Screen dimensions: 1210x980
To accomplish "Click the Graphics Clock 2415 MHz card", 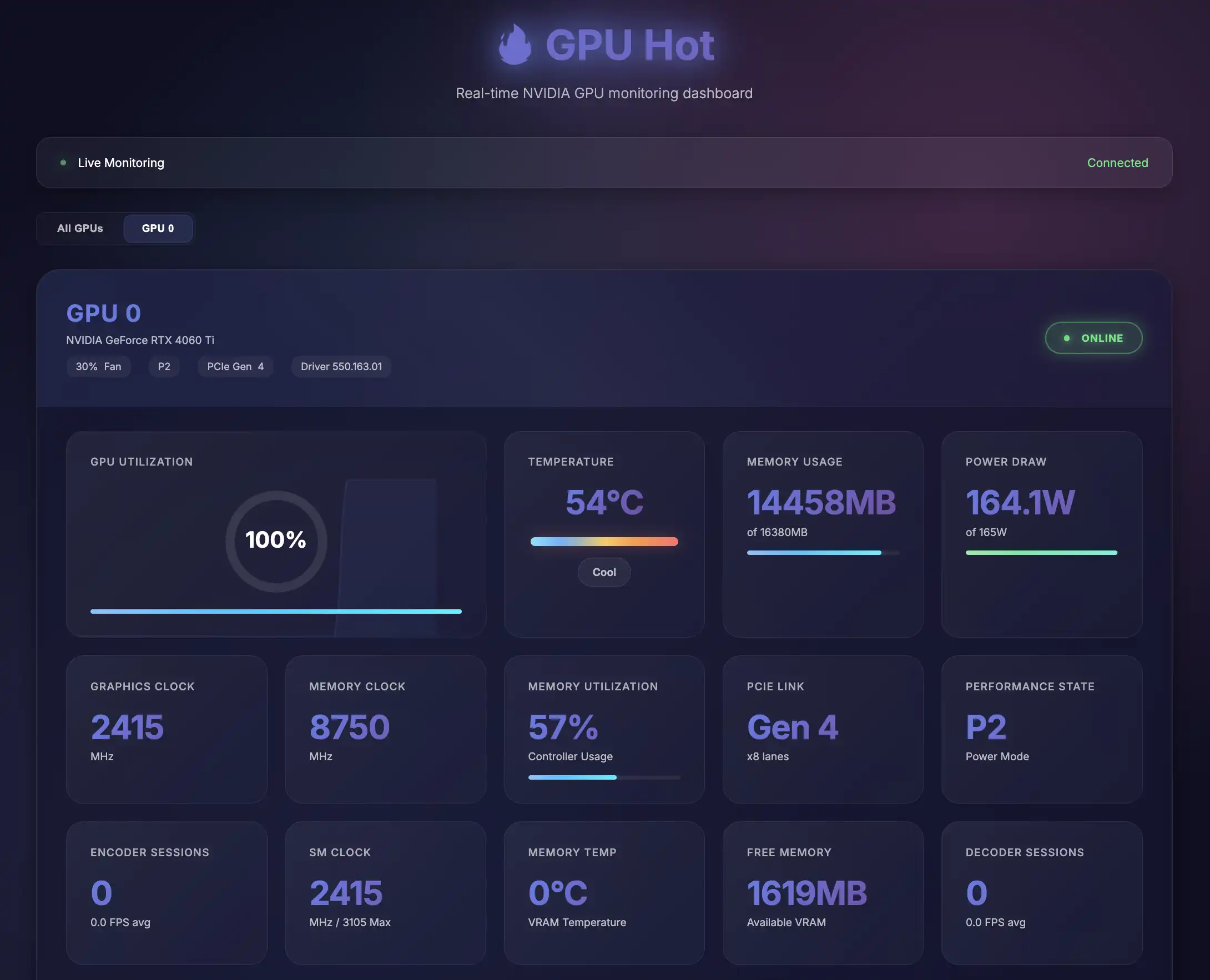I will tap(167, 728).
